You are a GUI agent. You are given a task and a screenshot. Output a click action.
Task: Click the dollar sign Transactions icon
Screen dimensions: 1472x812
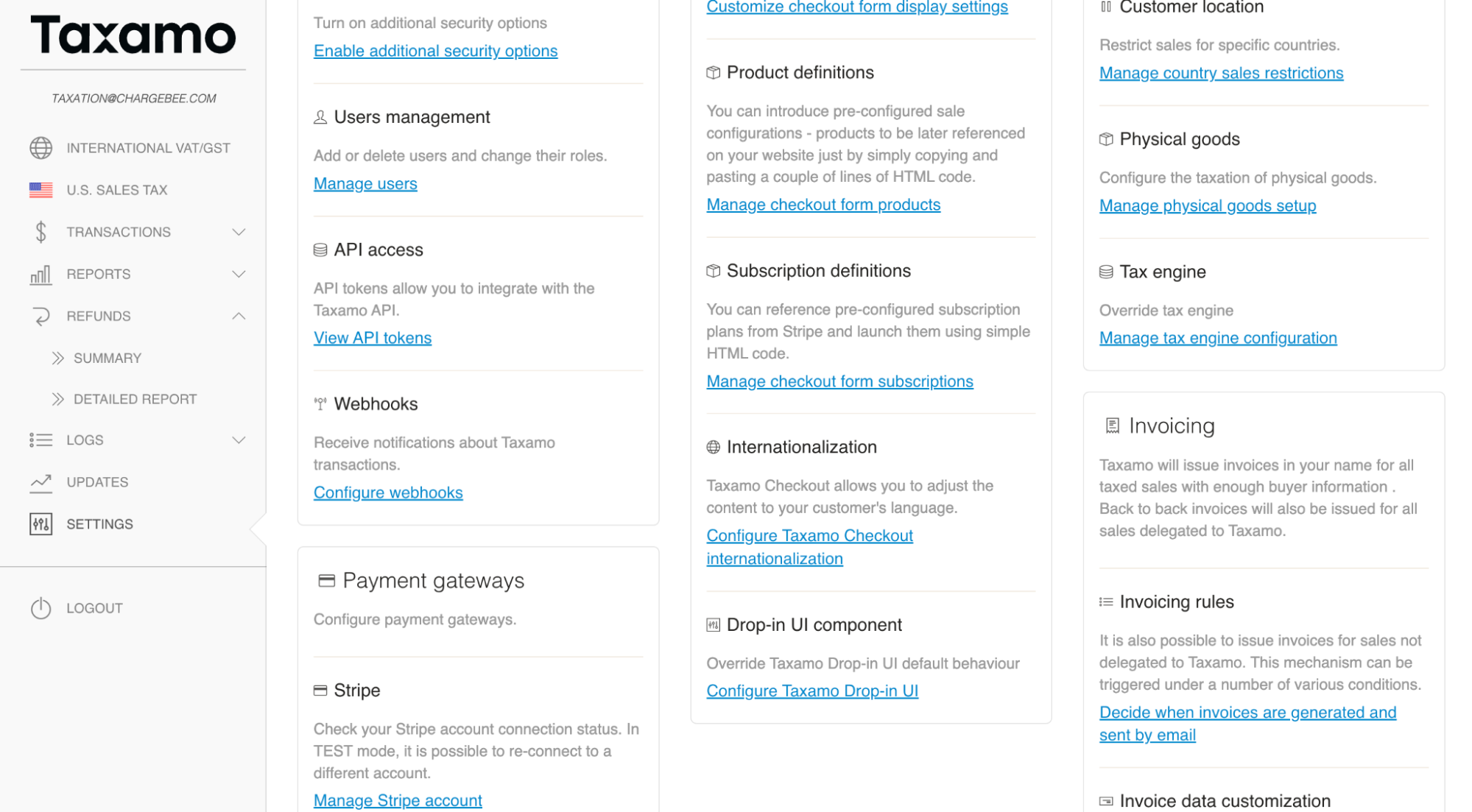[x=41, y=232]
